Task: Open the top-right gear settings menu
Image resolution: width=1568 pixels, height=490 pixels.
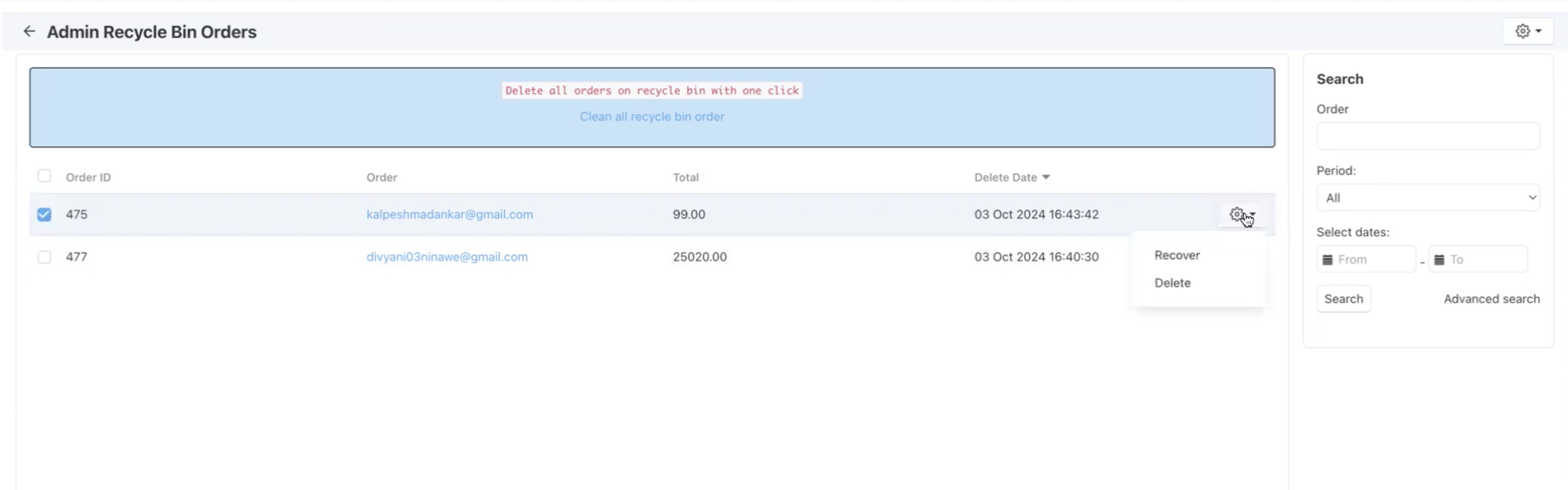Action: [1528, 31]
